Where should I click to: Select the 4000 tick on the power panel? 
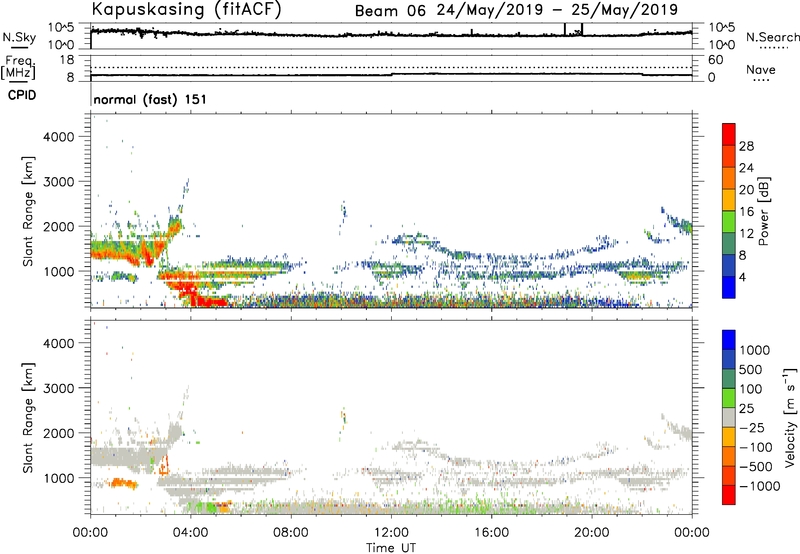point(59,137)
